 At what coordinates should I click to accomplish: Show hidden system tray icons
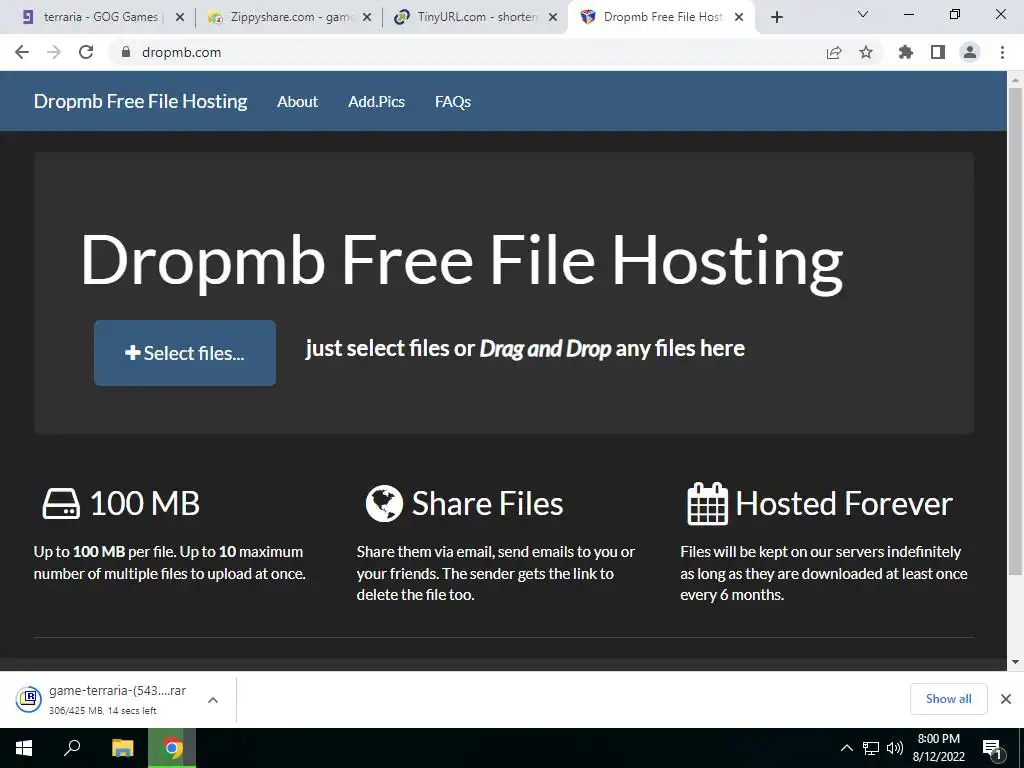[x=846, y=748]
